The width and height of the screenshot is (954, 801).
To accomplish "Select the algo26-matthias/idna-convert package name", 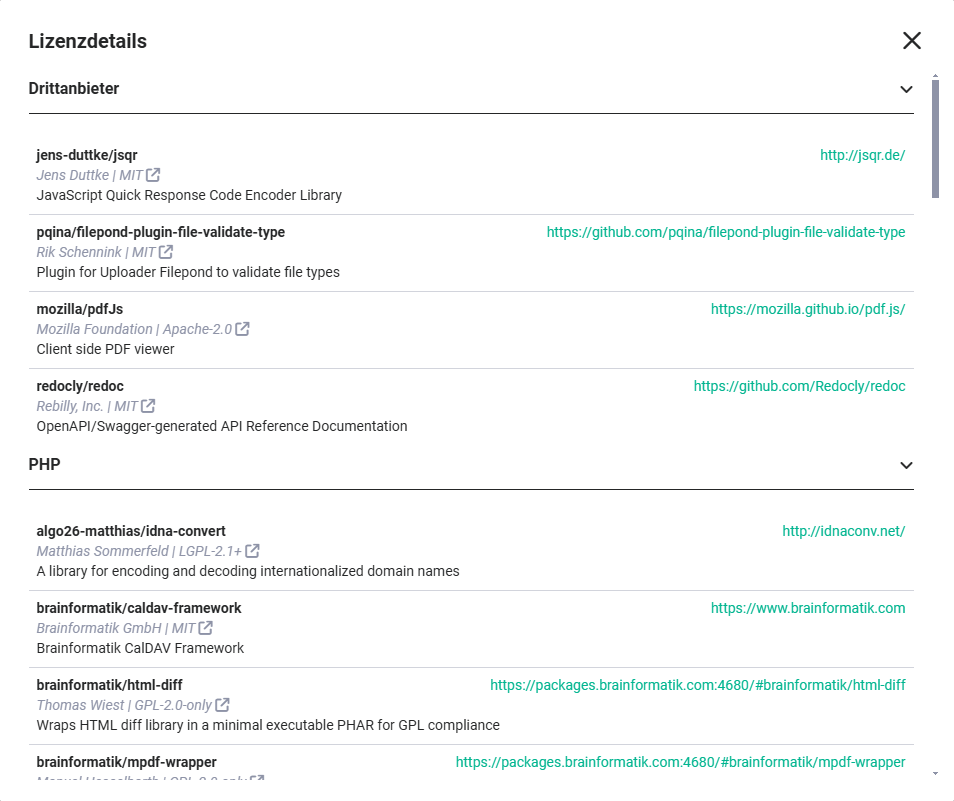I will tap(131, 531).
